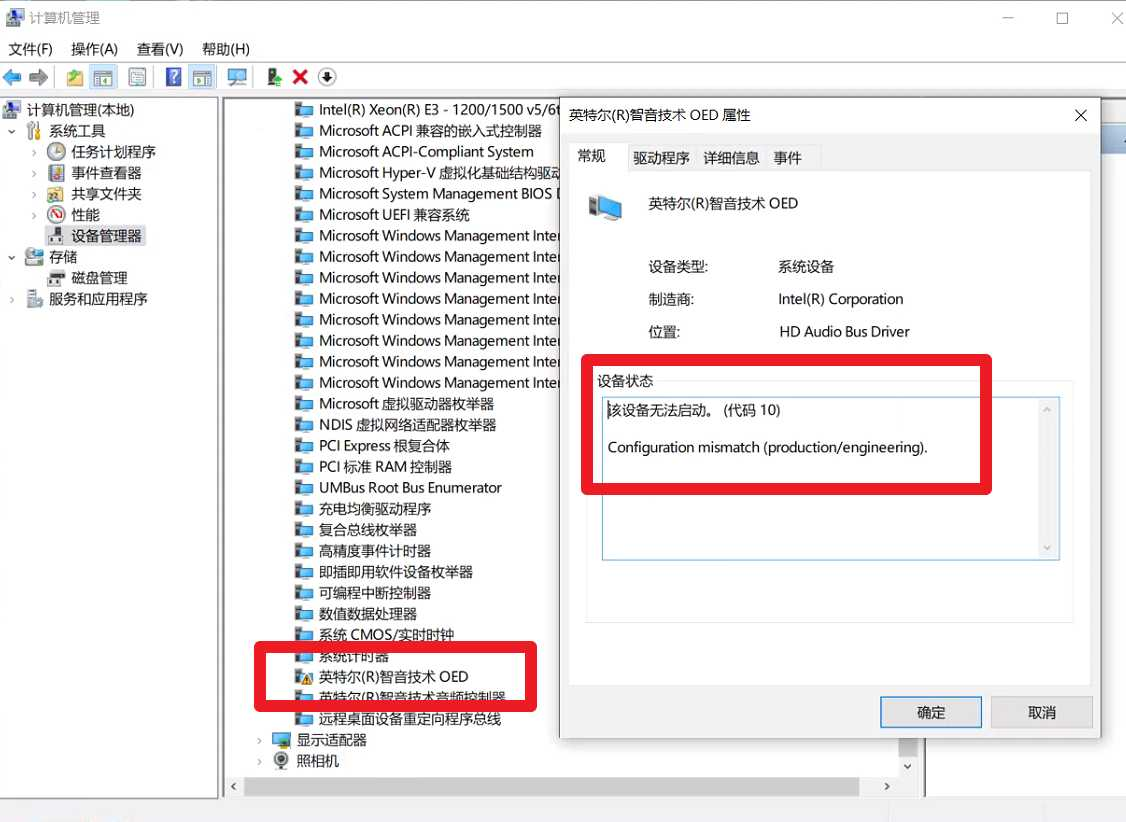Switch to the 常规 tab
The image size is (1126, 822).
(592, 156)
